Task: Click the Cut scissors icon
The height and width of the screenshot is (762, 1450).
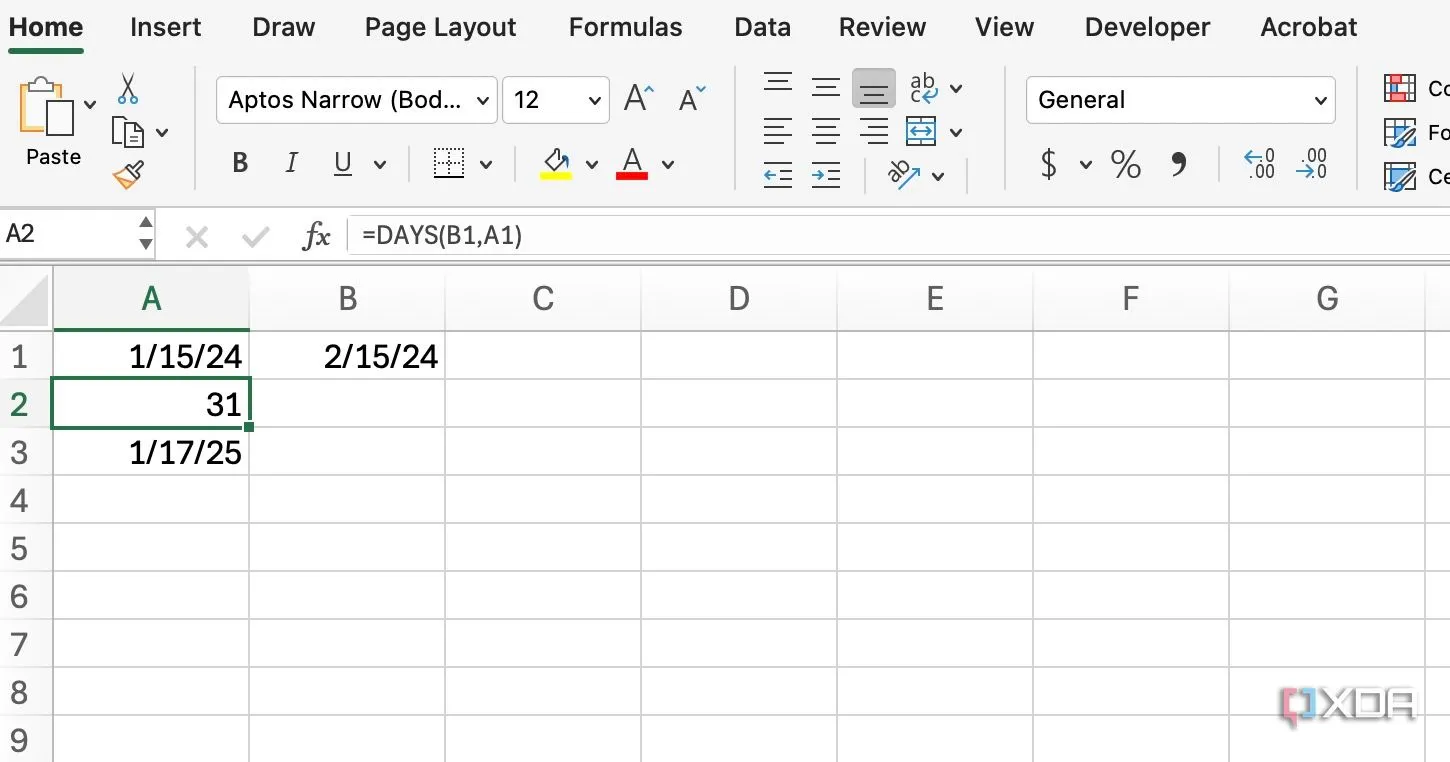Action: point(128,89)
